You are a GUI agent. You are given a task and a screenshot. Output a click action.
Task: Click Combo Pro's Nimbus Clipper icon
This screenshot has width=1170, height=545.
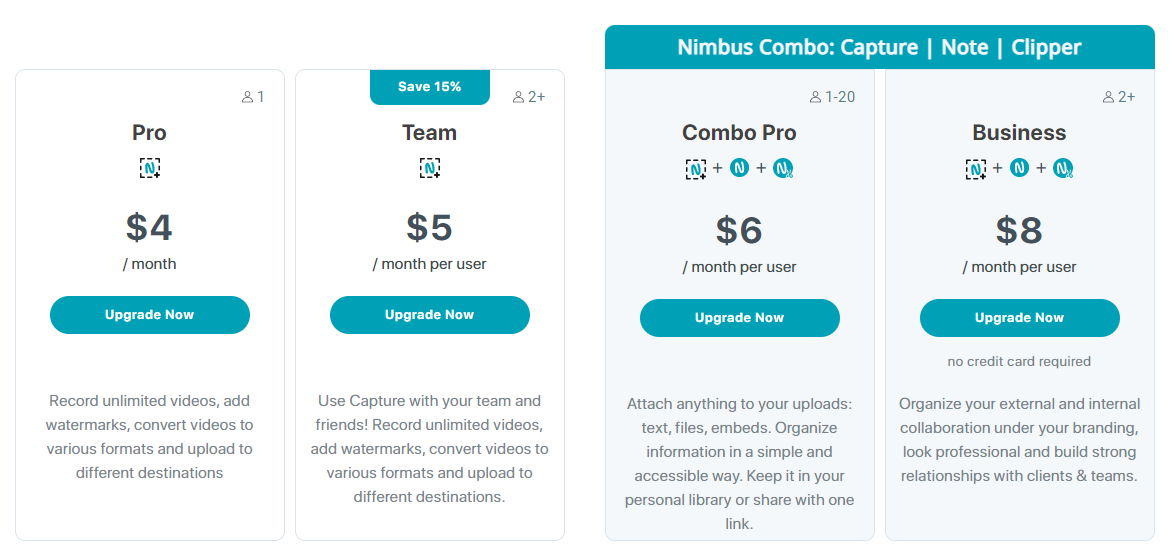click(783, 169)
